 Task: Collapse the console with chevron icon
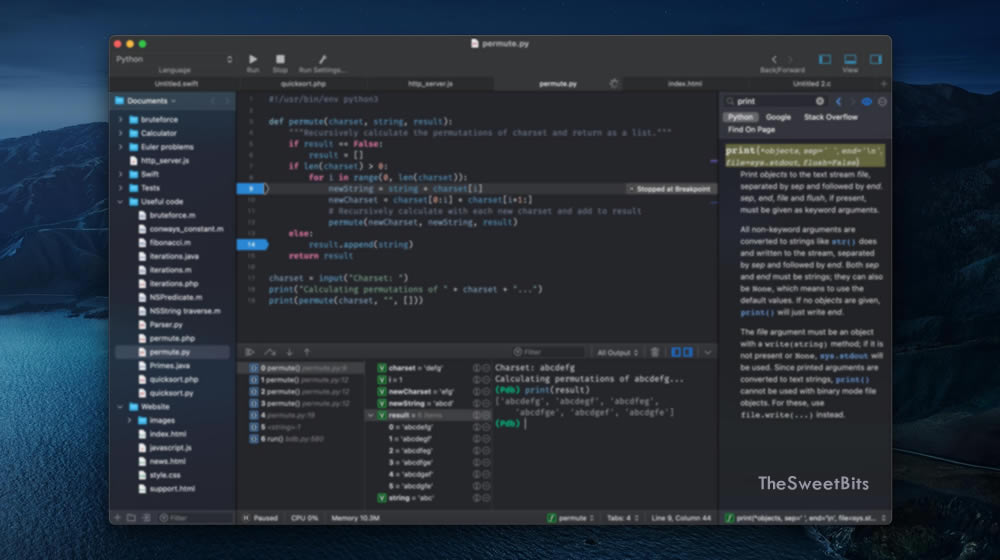(x=707, y=352)
